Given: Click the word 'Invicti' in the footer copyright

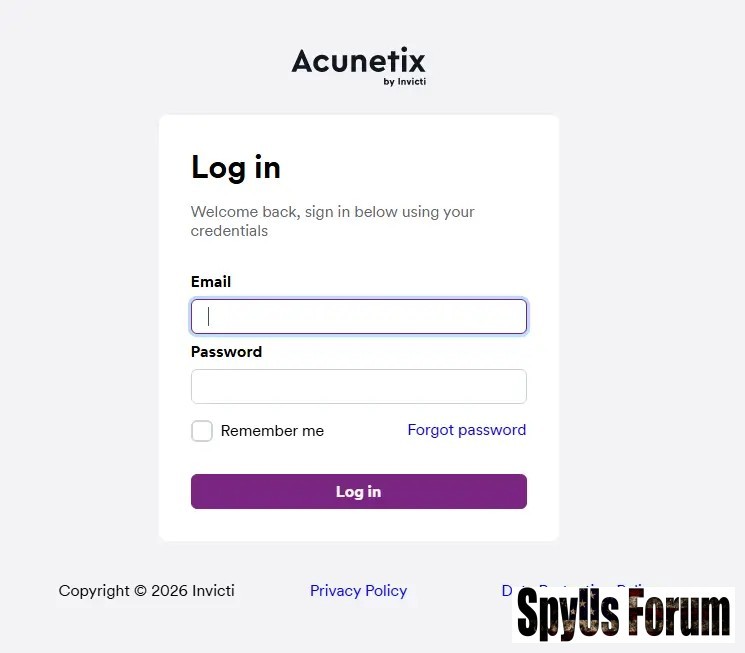Looking at the screenshot, I should [x=212, y=591].
